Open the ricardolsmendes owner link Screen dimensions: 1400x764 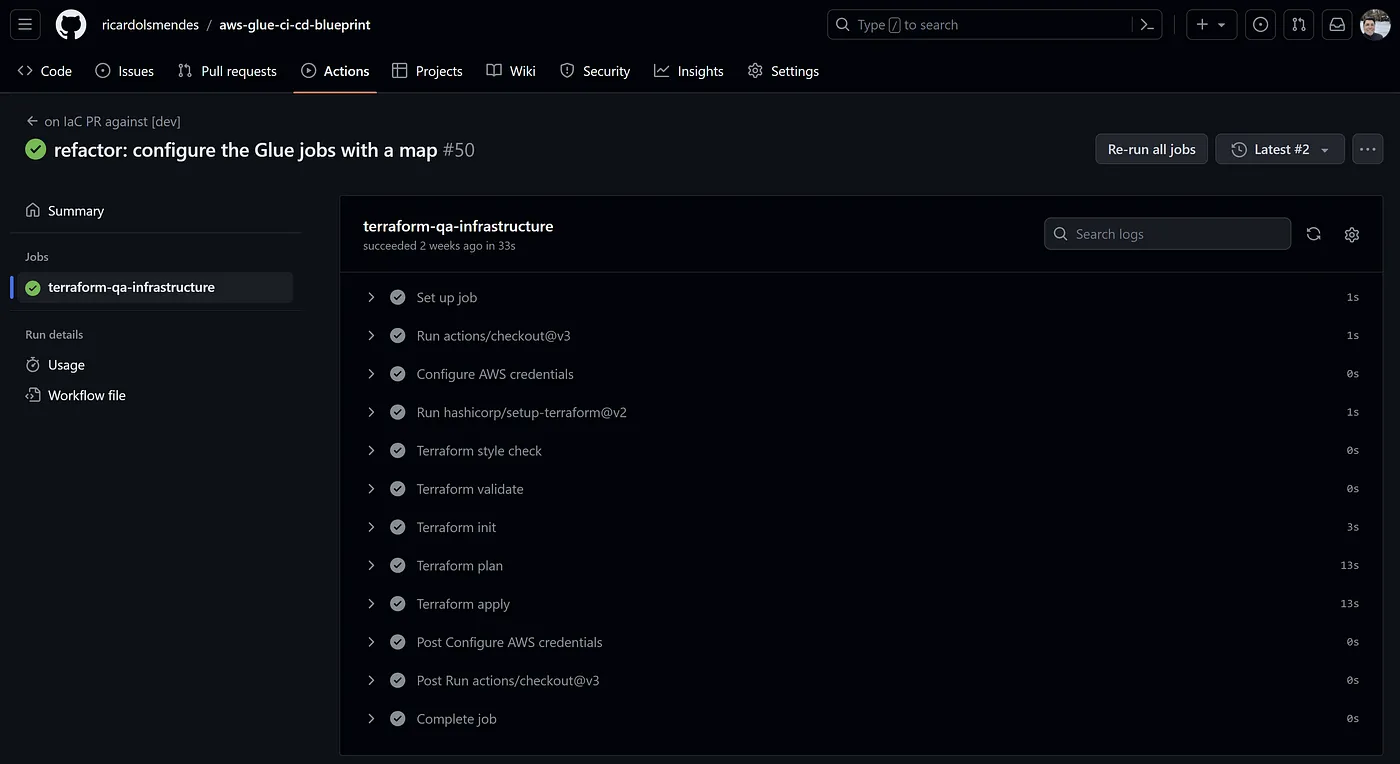tap(150, 25)
